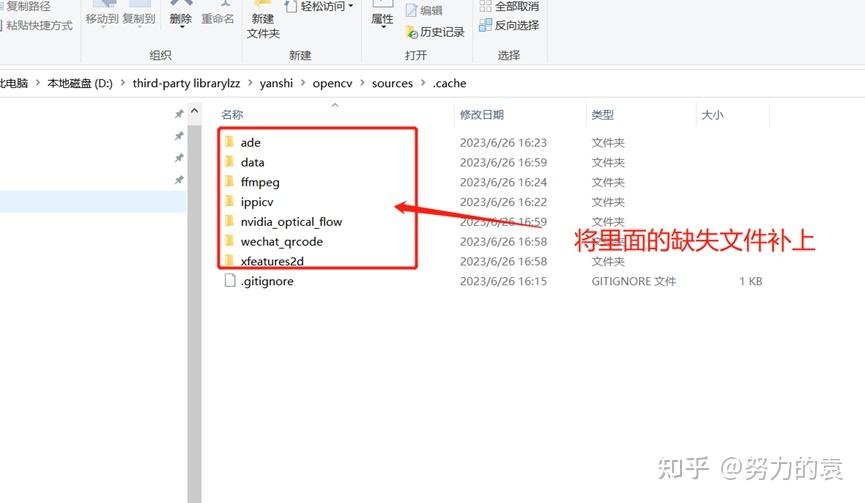Click the first pin icon in navigation pane
Screen dimensions: 865x503
click(179, 114)
